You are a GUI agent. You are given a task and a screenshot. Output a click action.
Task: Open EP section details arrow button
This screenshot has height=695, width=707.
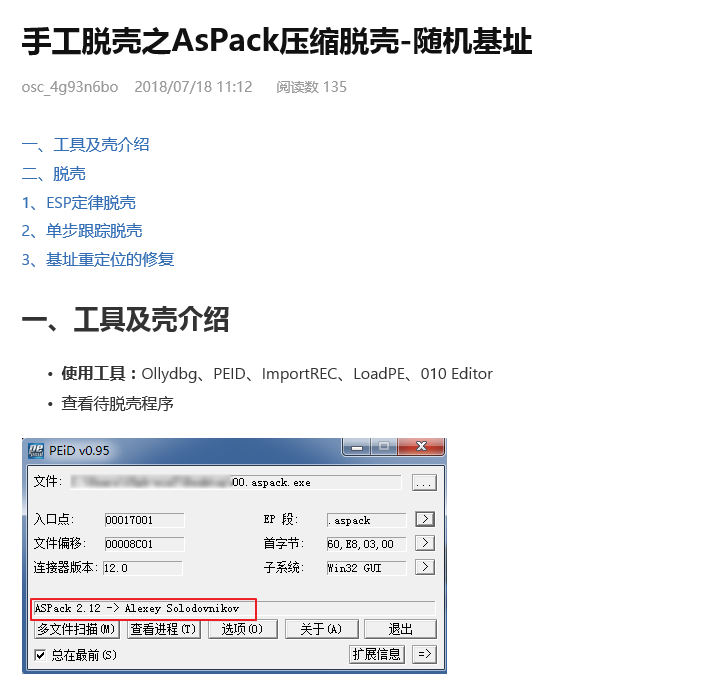(x=424, y=520)
